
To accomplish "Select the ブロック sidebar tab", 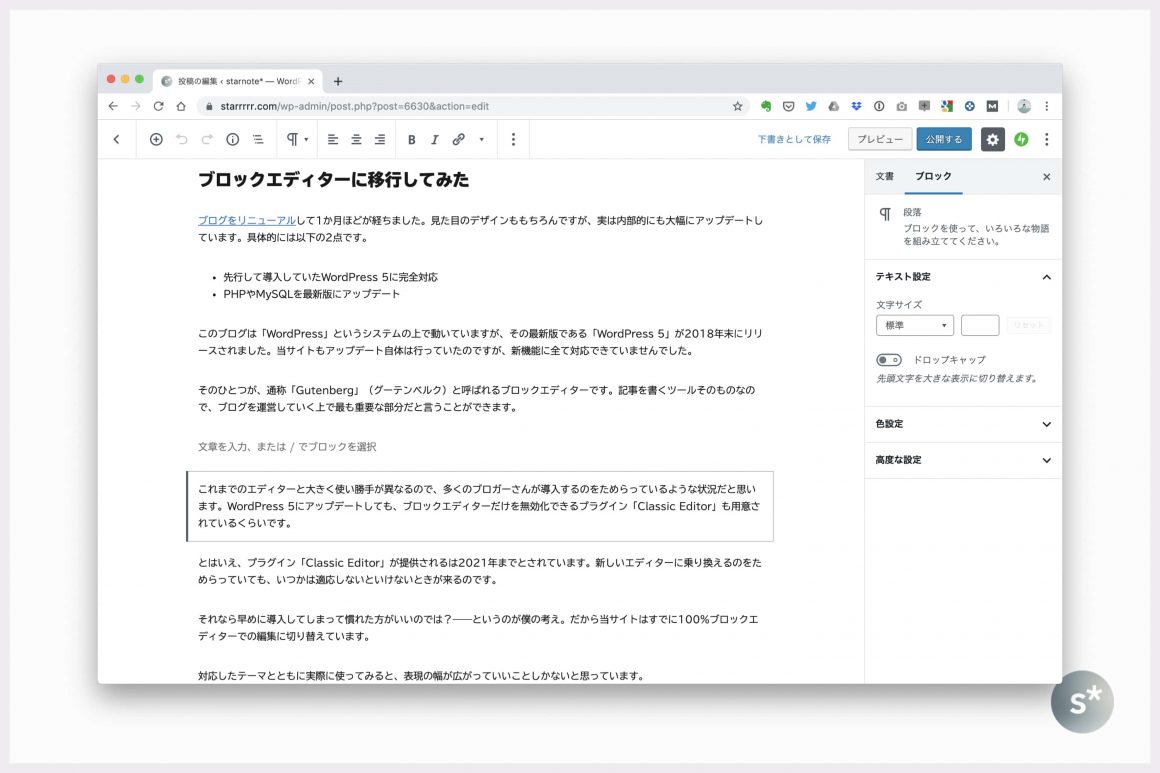I will [x=933, y=176].
